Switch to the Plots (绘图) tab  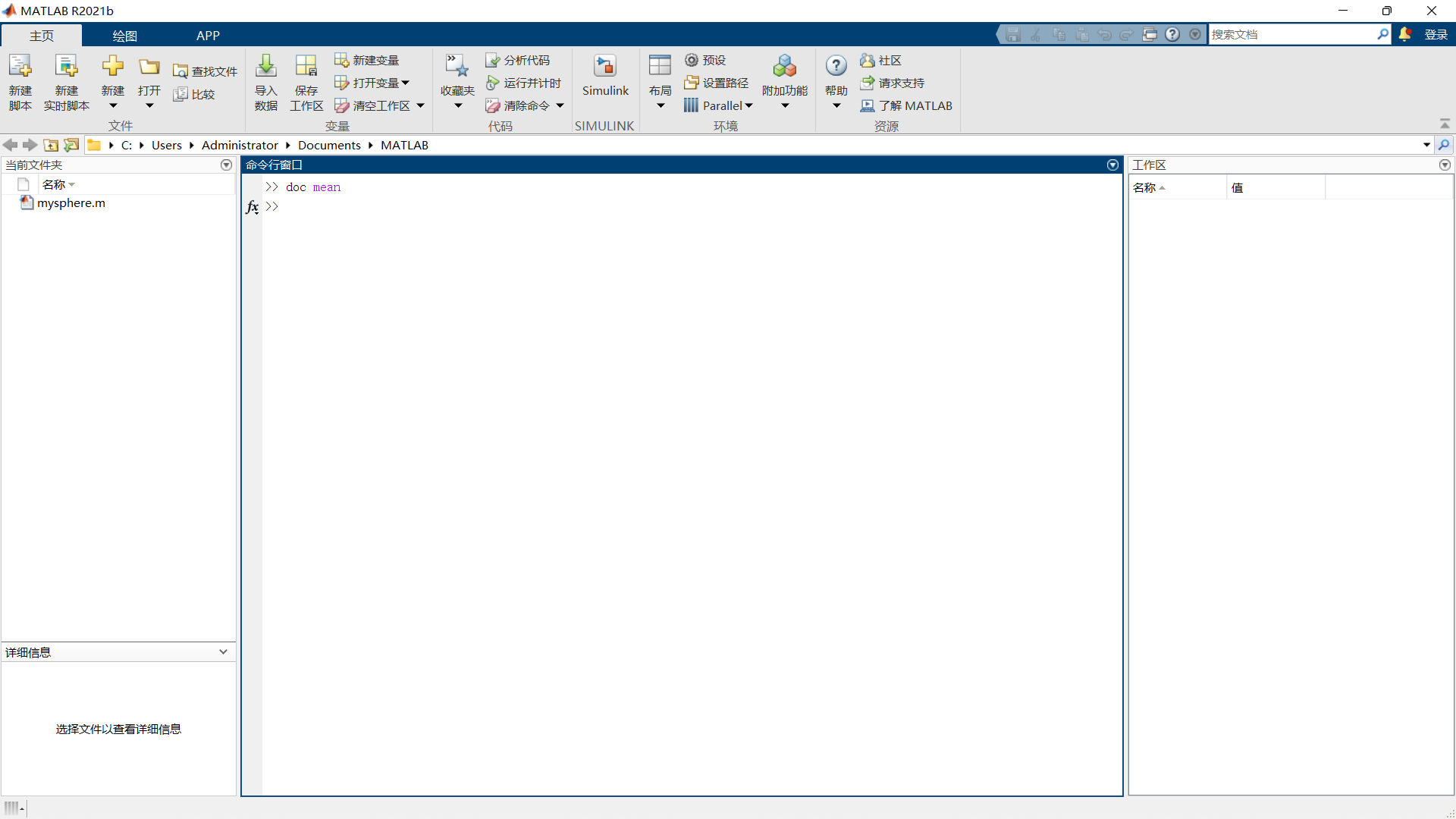coord(124,36)
